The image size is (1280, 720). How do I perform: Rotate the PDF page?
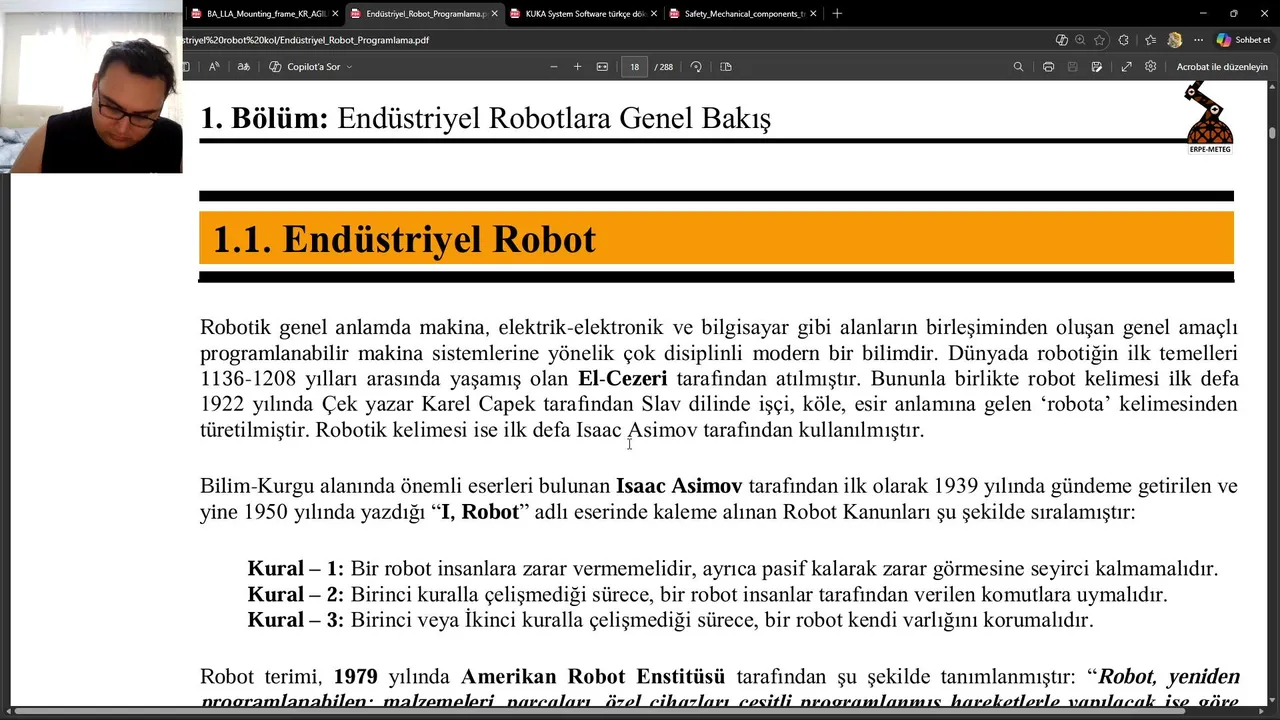pos(696,67)
